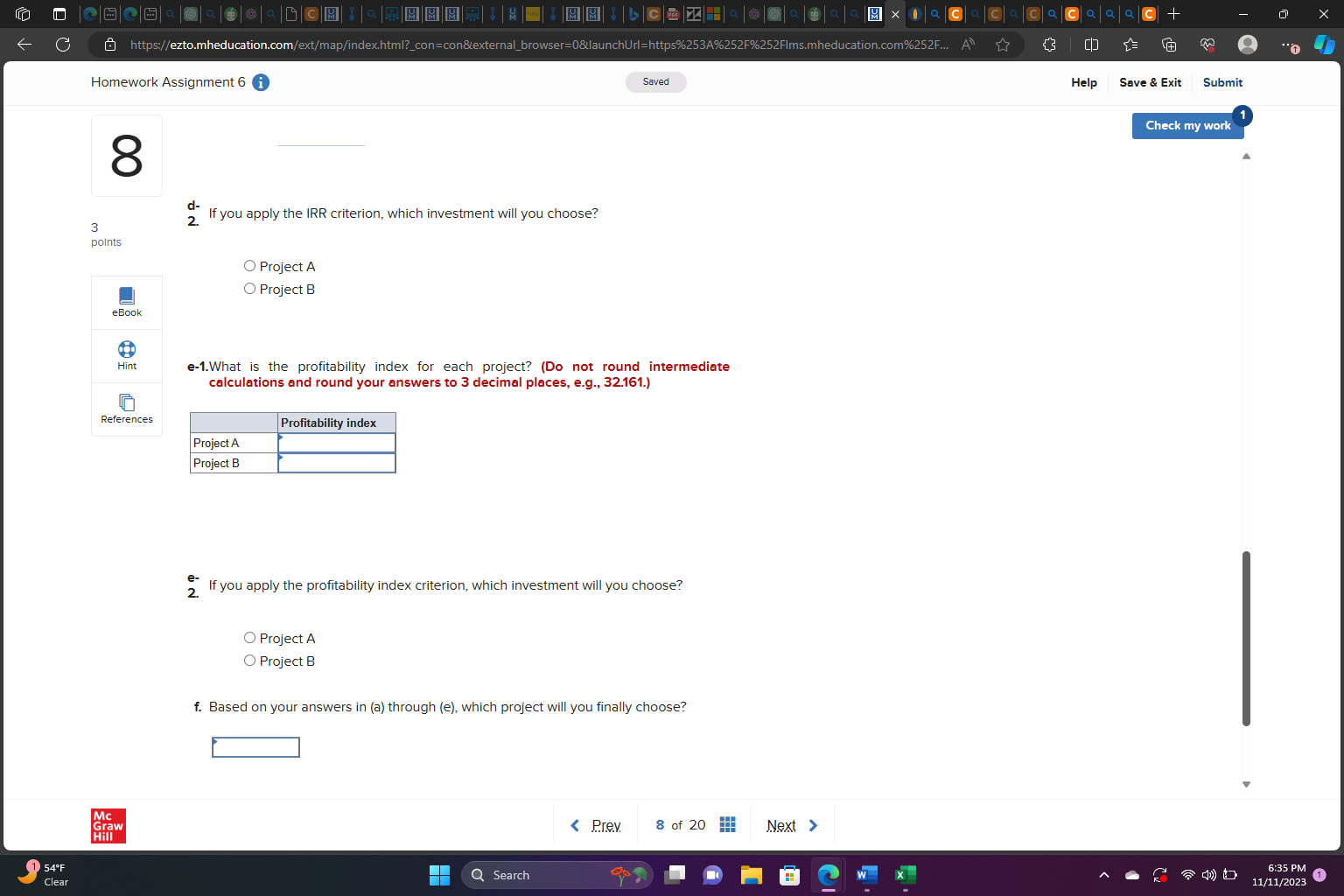Select Project B for profitability index criterion
This screenshot has width=1344, height=896.
click(x=249, y=660)
